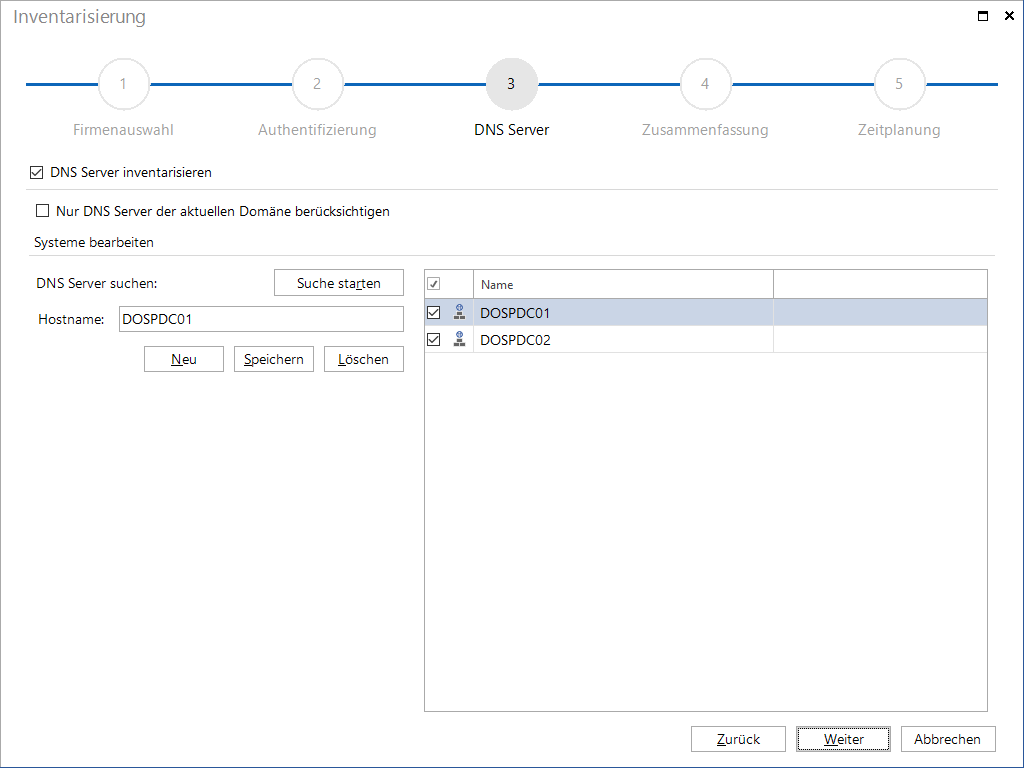Maximize the Inventarisierung window
This screenshot has width=1024, height=768.
(x=982, y=16)
